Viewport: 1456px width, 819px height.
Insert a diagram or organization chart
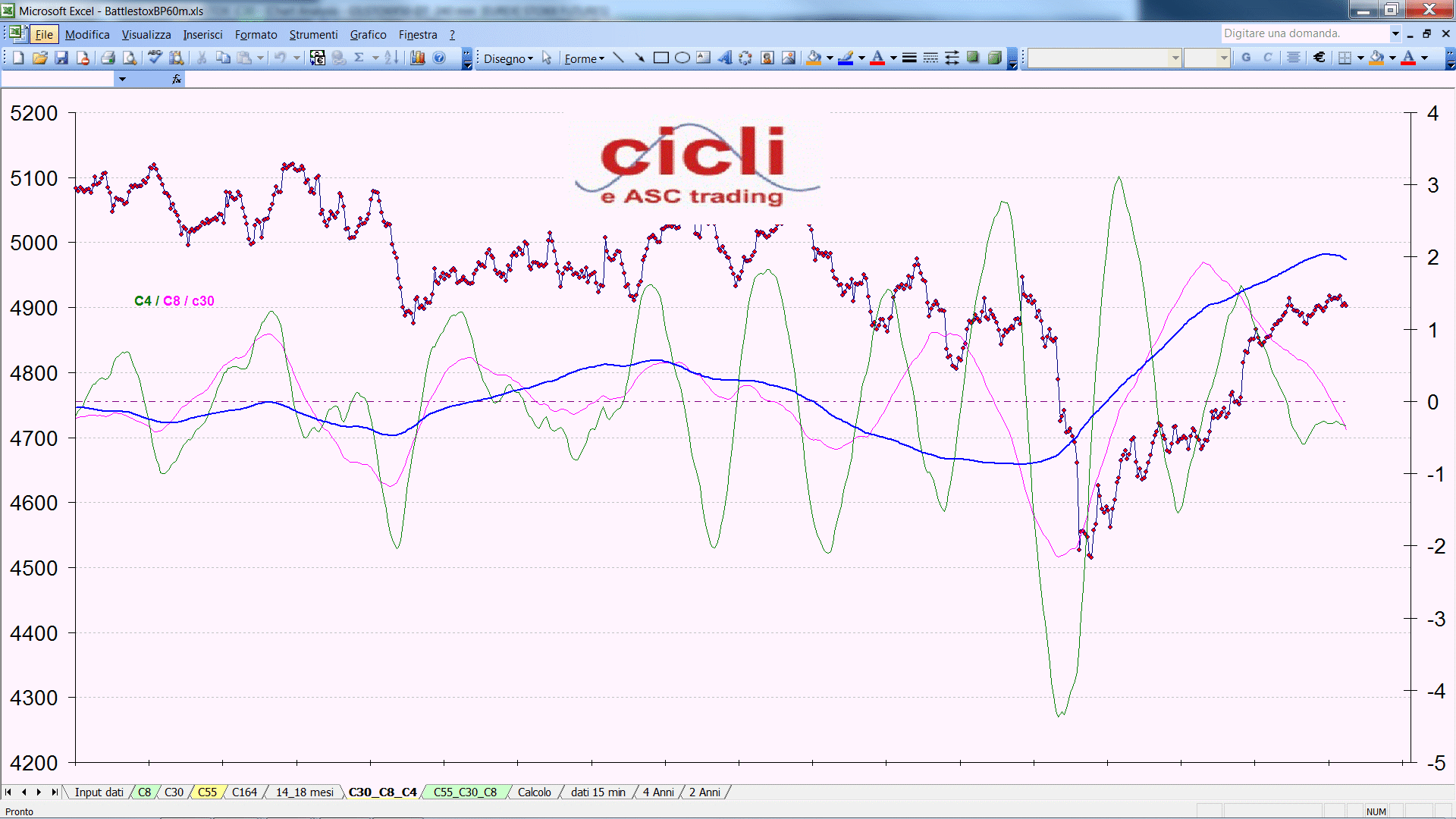(746, 58)
